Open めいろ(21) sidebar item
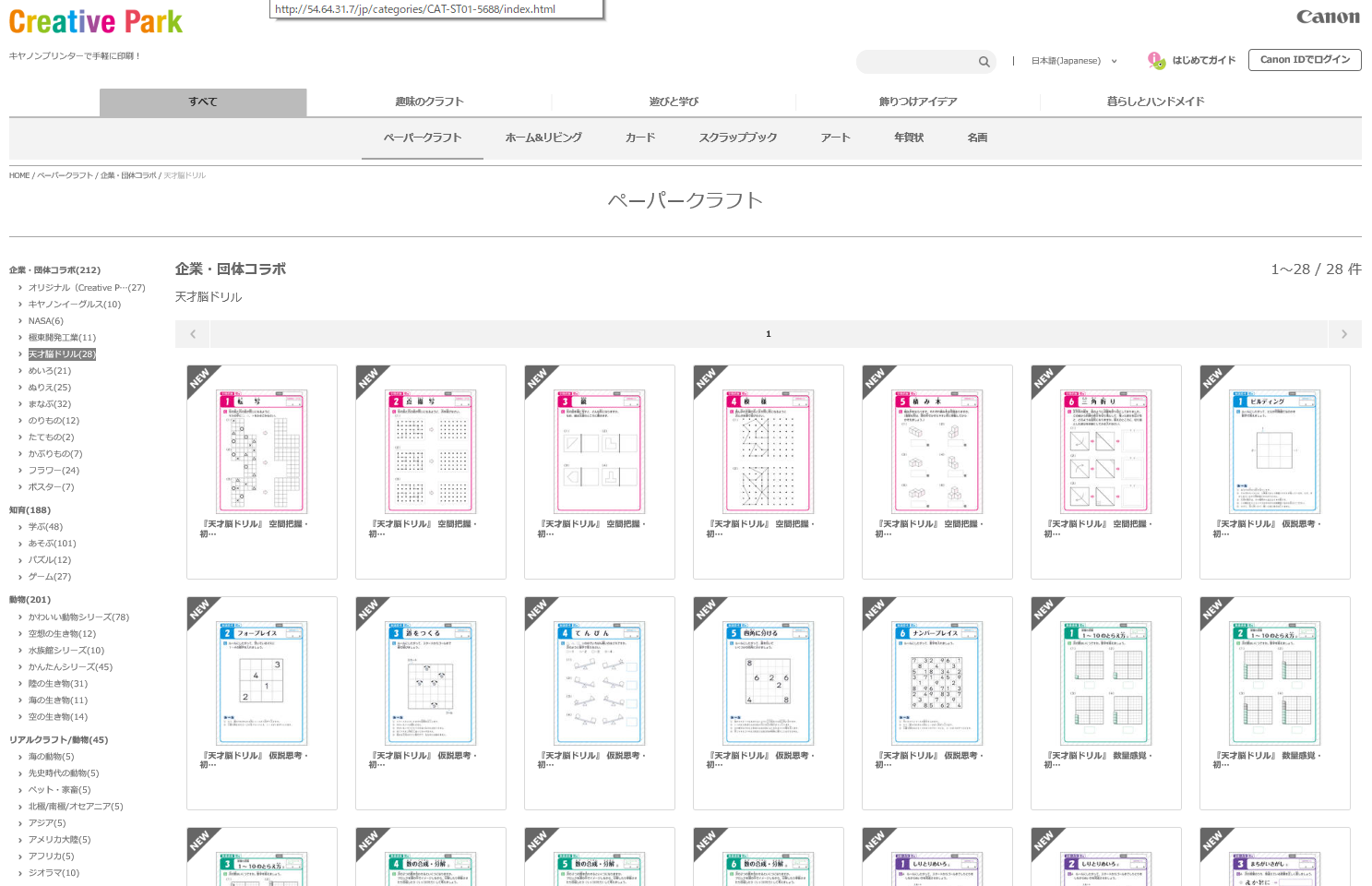The height and width of the screenshot is (886, 1372). coord(49,371)
